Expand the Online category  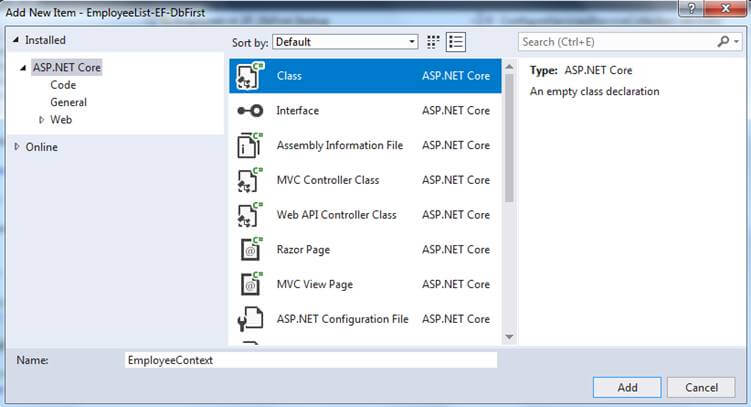tap(17, 147)
